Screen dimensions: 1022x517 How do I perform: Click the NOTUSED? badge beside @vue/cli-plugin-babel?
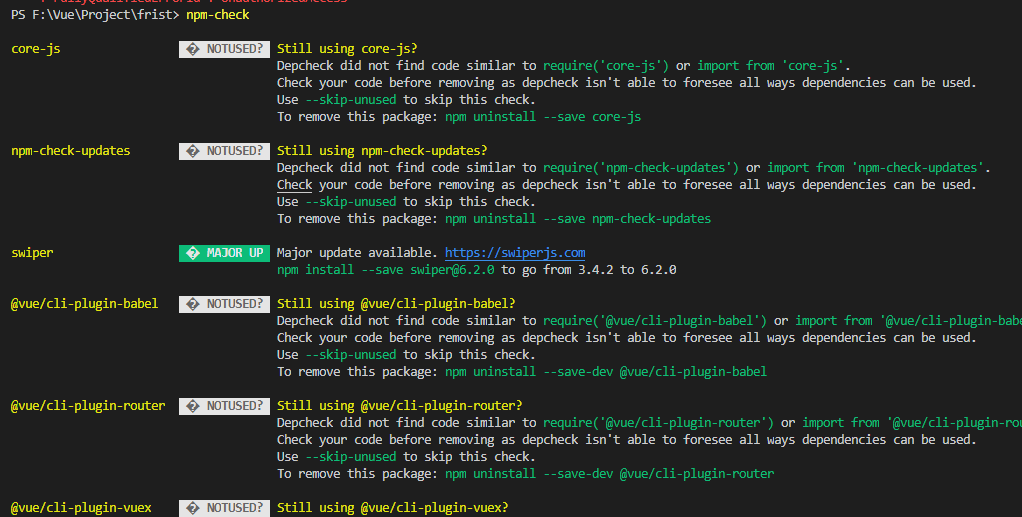tap(224, 304)
